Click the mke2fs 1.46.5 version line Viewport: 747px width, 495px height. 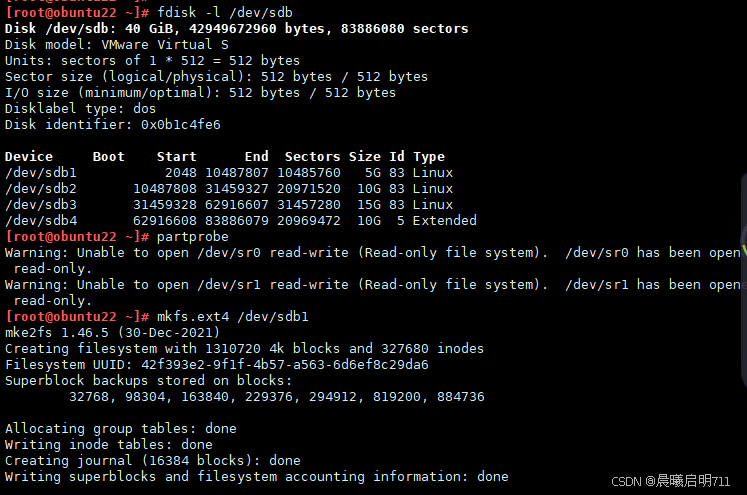(112, 333)
